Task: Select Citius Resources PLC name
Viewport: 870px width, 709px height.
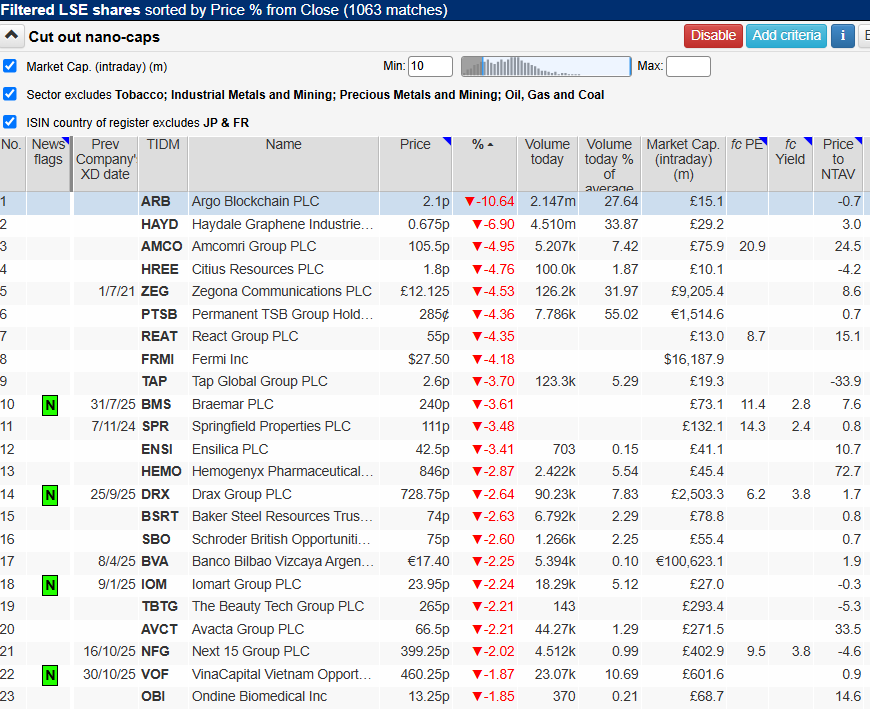Action: (x=257, y=269)
